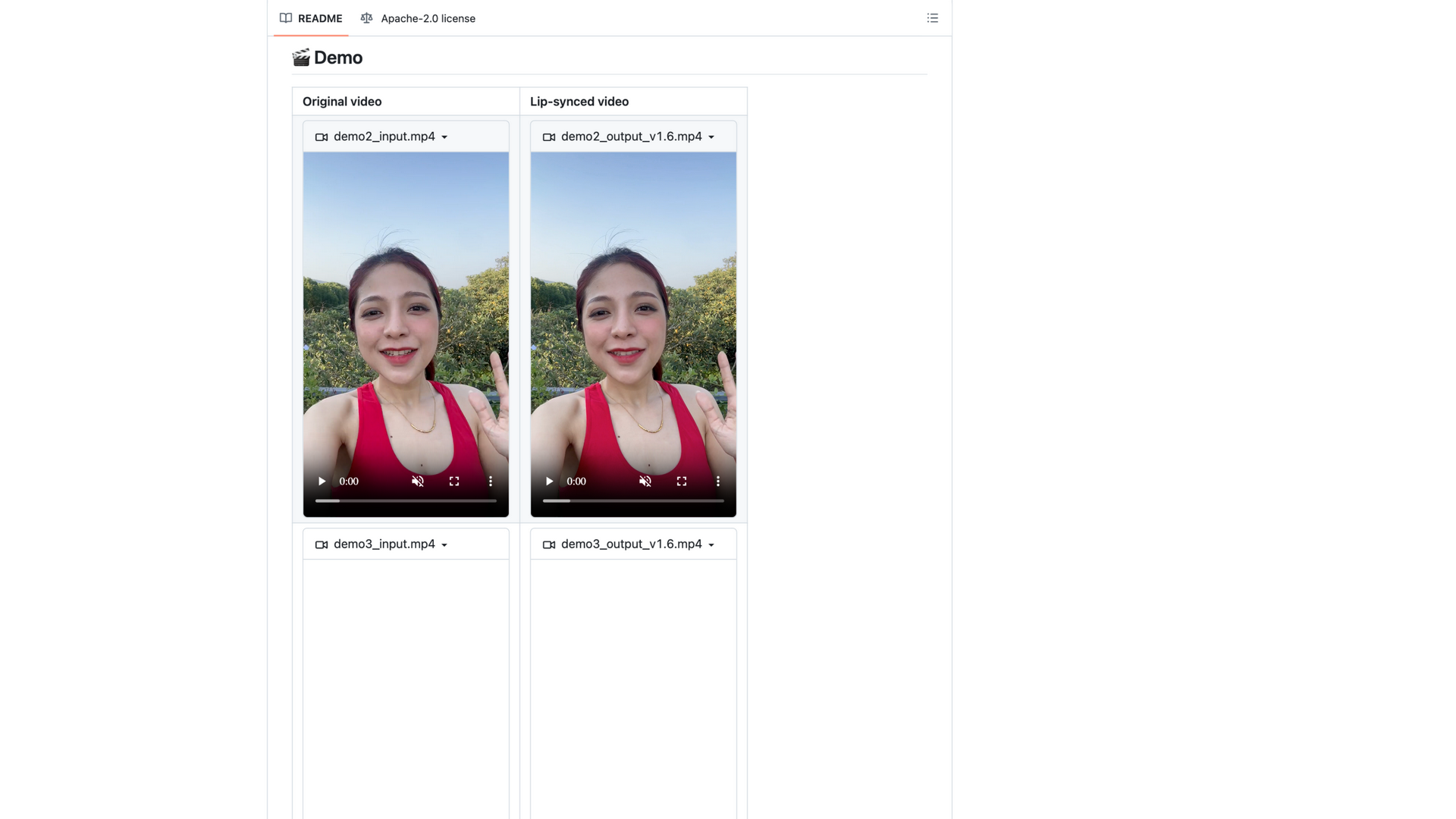This screenshot has width=1456, height=819.
Task: Open more options on demo2_output_v1.6 video
Action: pos(718,482)
